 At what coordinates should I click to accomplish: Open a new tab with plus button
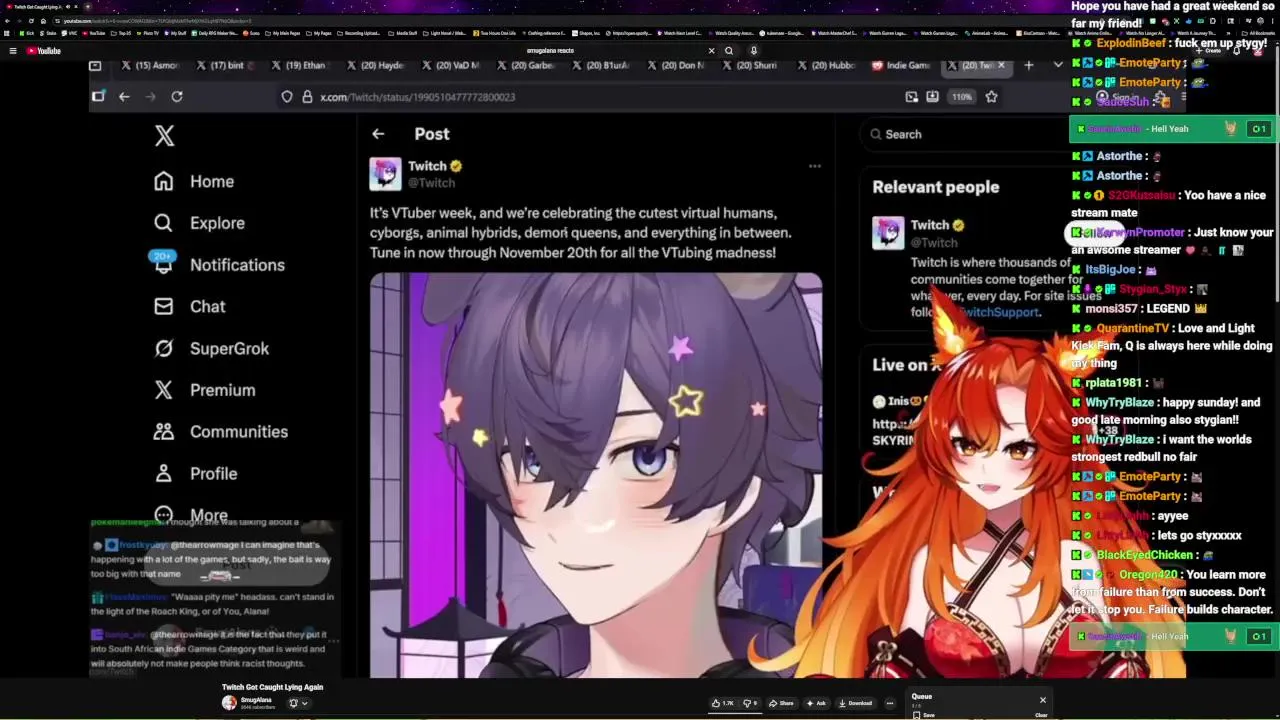point(1028,66)
